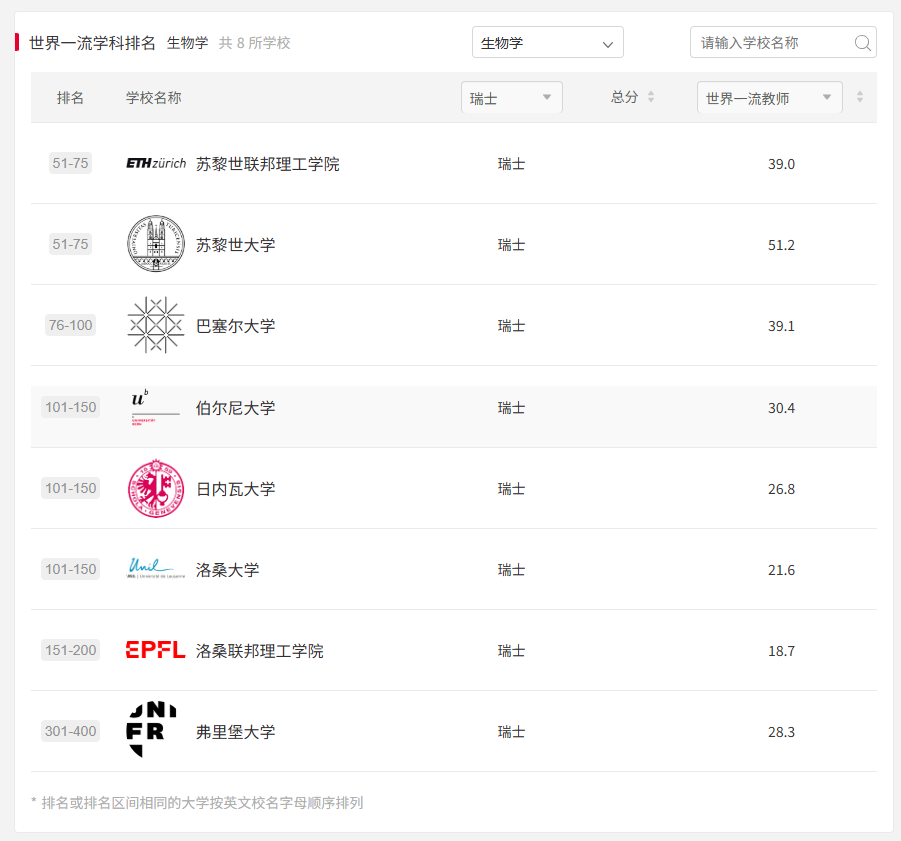Click the 301-400 rank badge
Viewport: 901px width, 841px height.
(x=70, y=731)
